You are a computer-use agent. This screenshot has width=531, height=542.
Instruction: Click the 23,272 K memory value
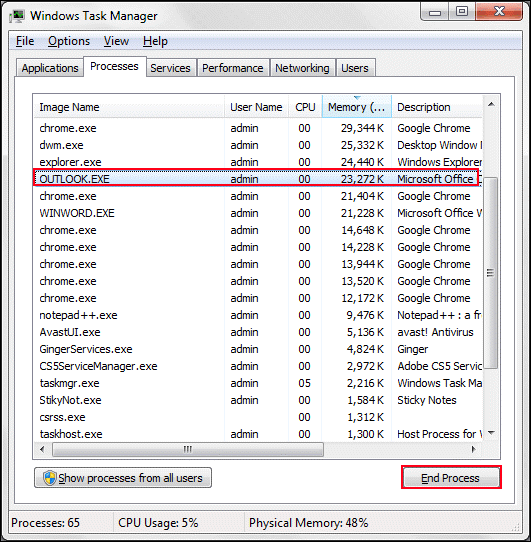coord(362,179)
